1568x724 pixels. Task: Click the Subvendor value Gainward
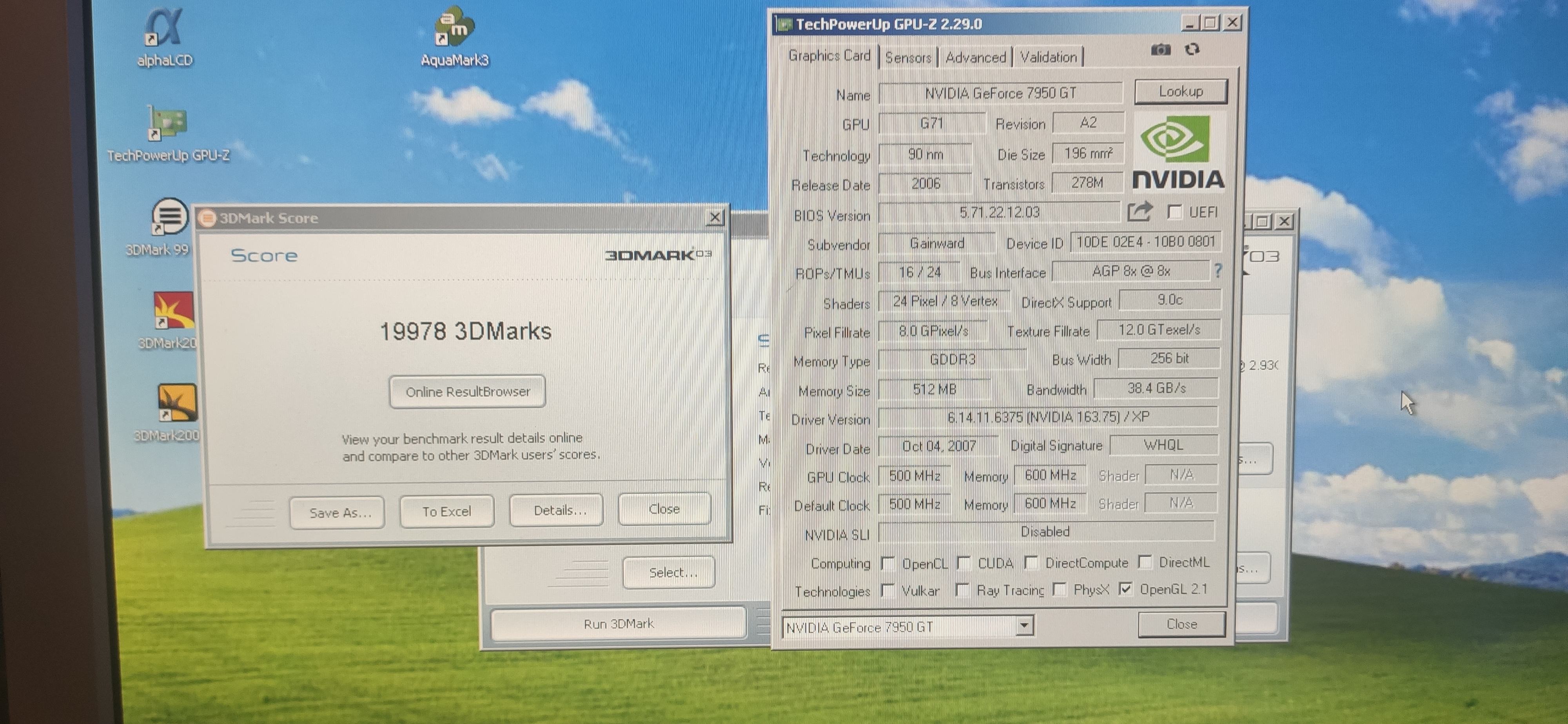point(937,243)
